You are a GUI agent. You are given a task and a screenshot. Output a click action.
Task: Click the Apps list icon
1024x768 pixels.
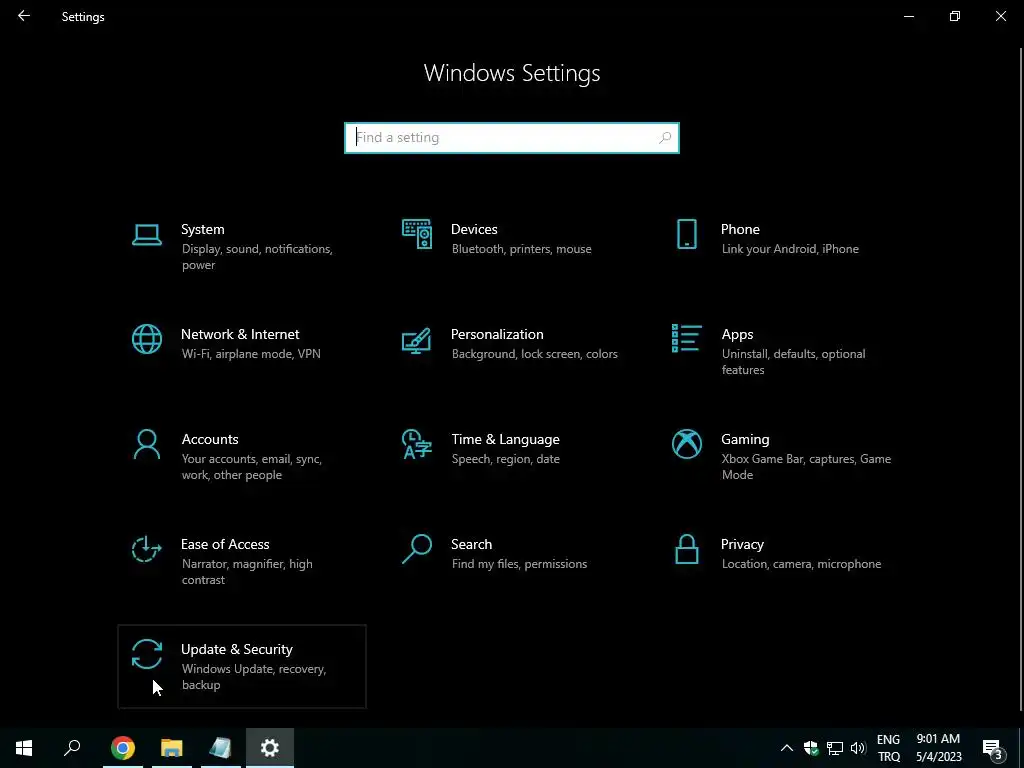(686, 338)
